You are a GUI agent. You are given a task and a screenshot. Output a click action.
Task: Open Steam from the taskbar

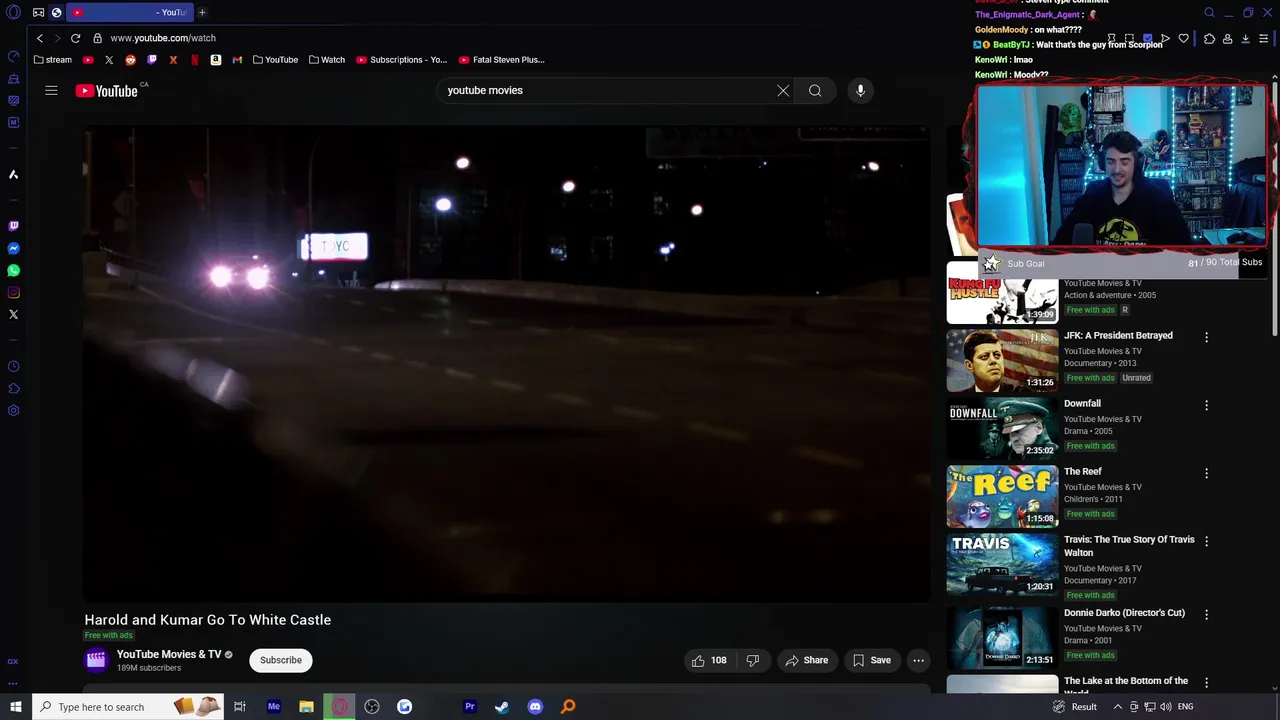[502, 707]
